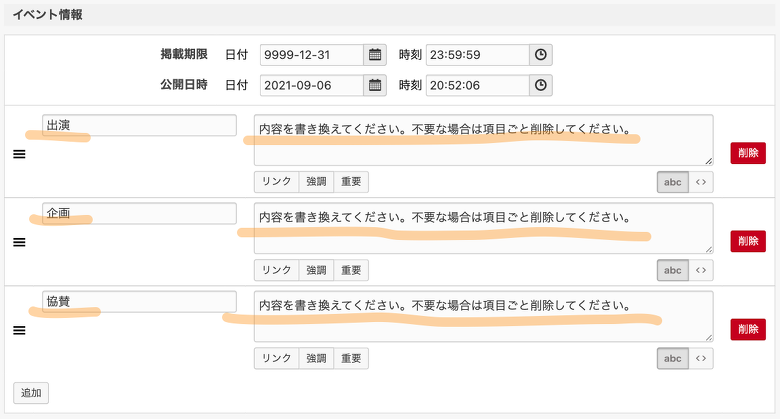
Task: Apply 強調 formatting in 企画 editor
Action: point(316,270)
